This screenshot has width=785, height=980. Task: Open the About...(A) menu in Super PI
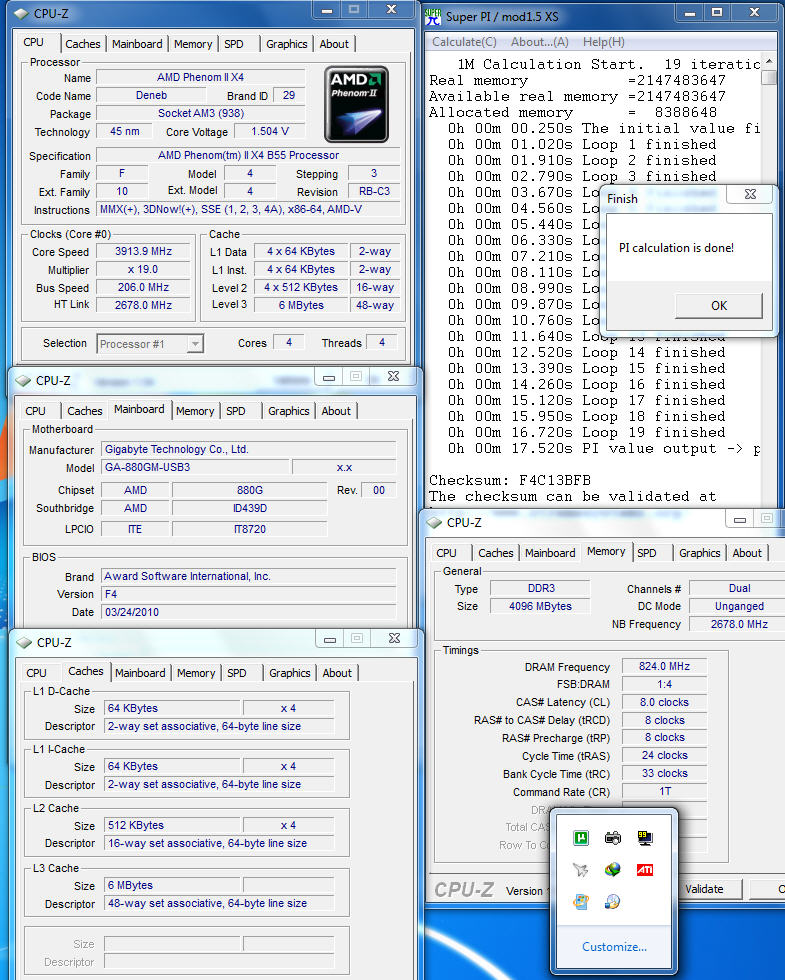pos(540,42)
